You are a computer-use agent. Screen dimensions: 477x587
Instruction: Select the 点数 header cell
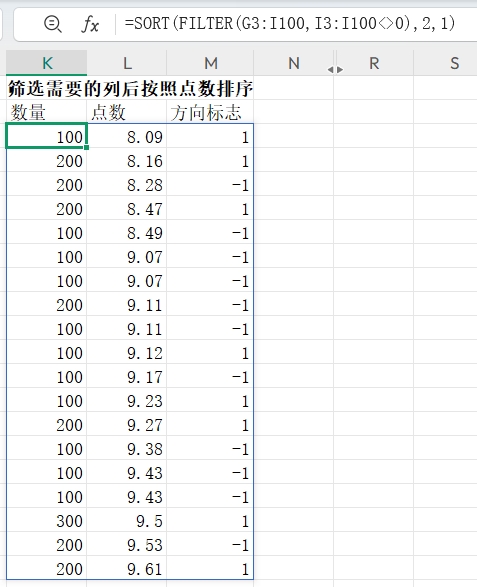127,112
